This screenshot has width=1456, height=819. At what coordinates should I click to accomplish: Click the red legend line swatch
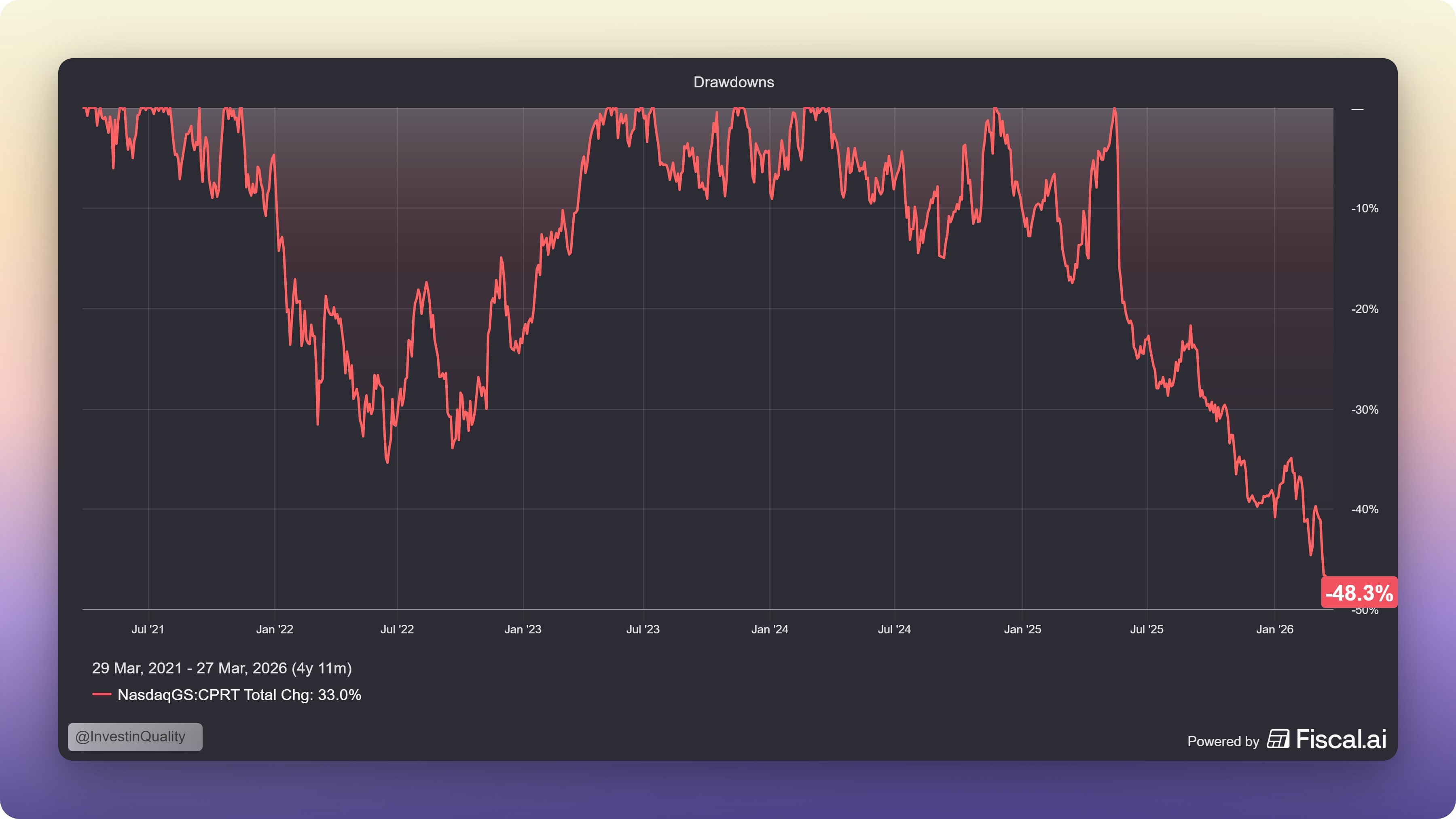tap(102, 695)
